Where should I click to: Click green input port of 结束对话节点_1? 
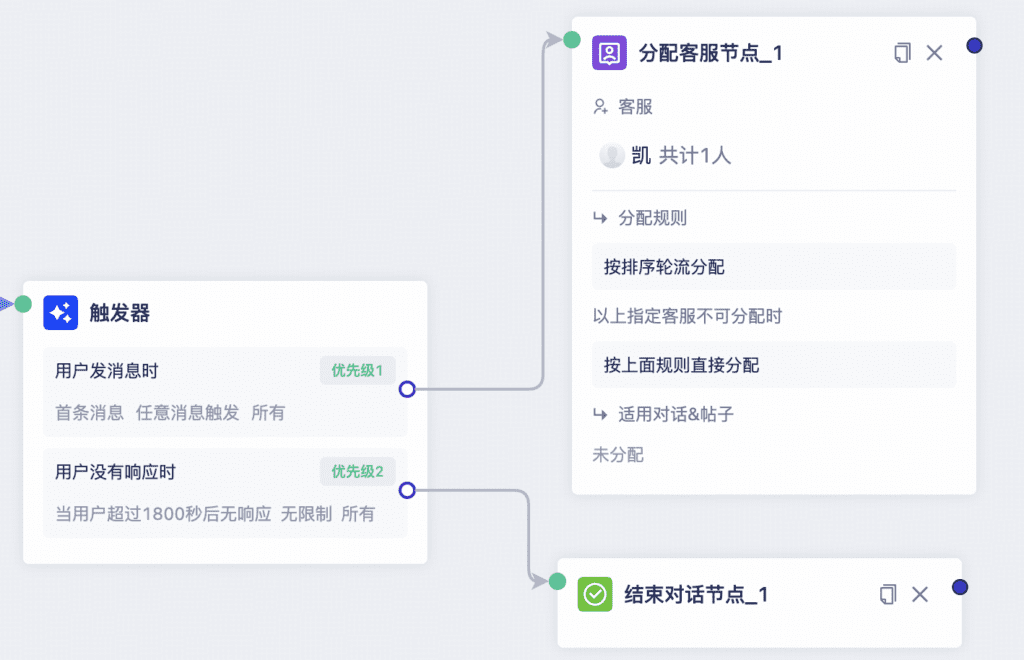coord(557,581)
